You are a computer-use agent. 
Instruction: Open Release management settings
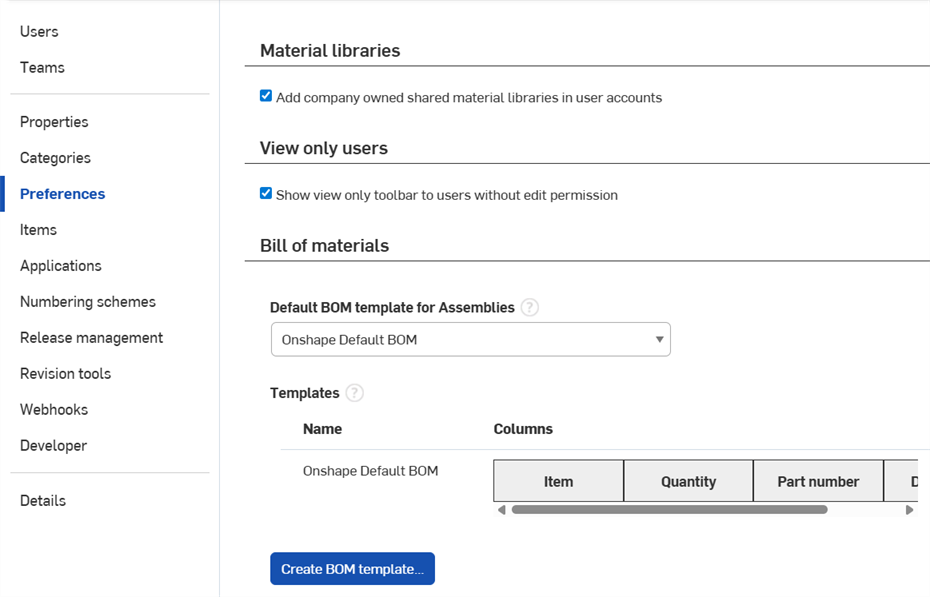pyautogui.click(x=91, y=338)
